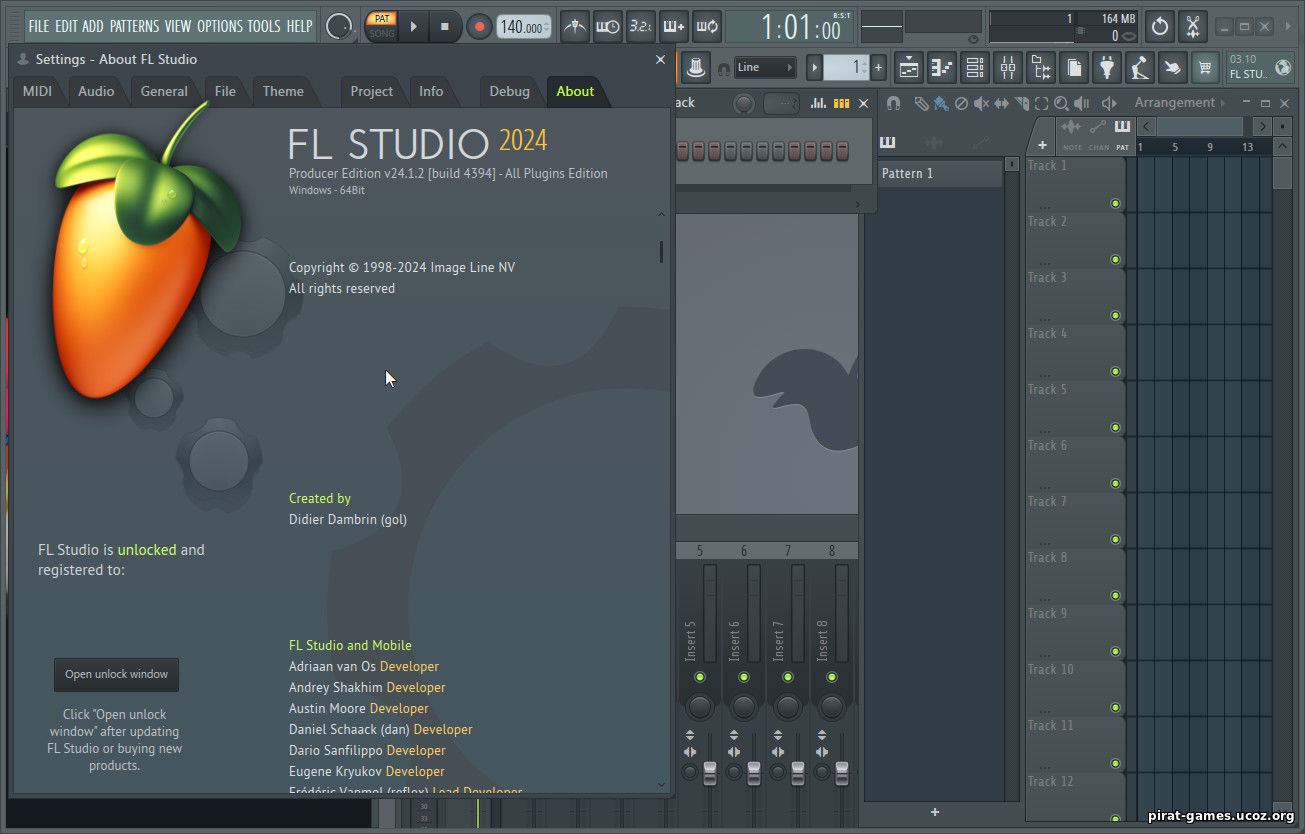Open the Piano roll view icon

942,68
